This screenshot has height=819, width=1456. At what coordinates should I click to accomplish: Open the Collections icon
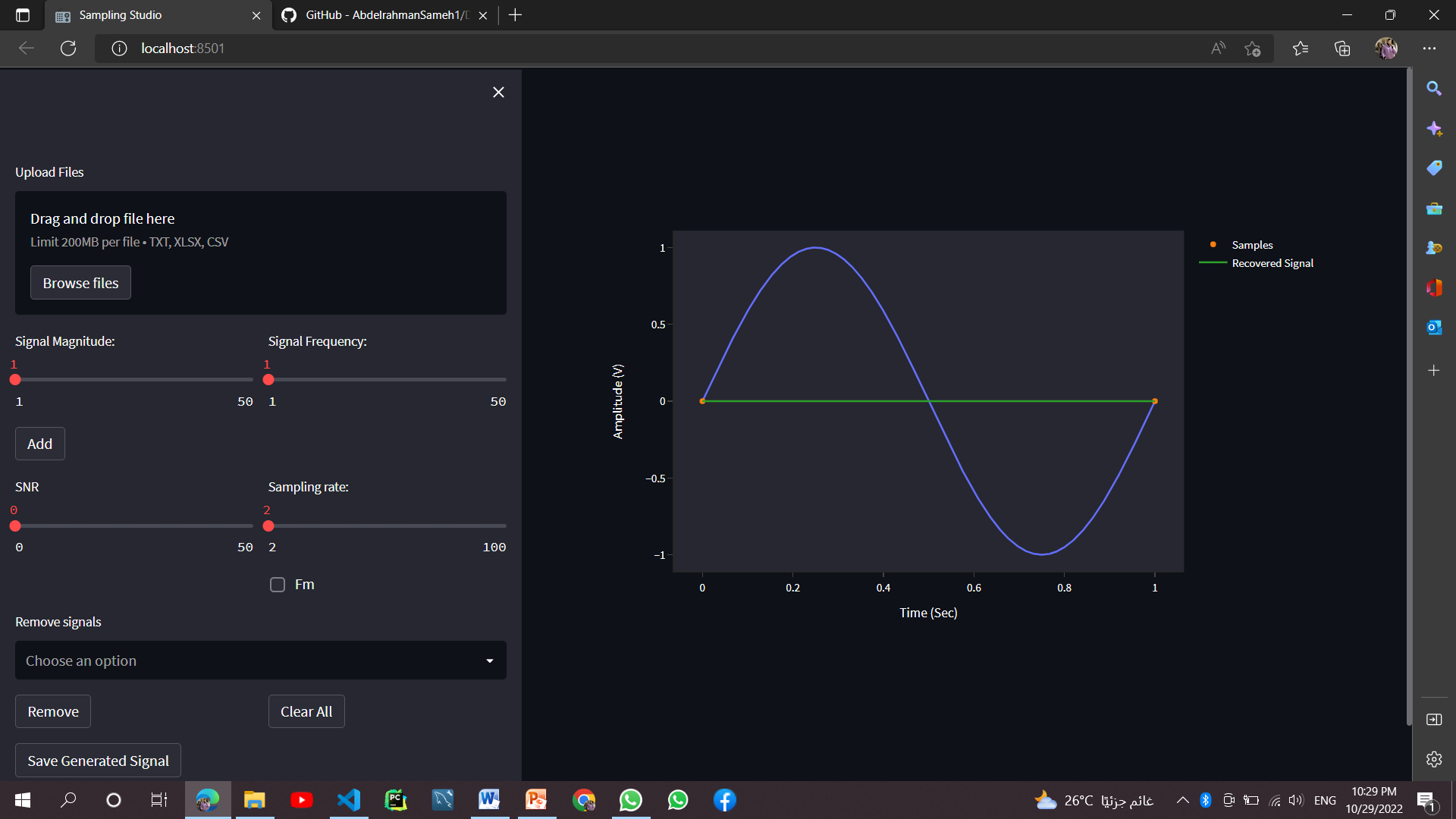pyautogui.click(x=1342, y=49)
